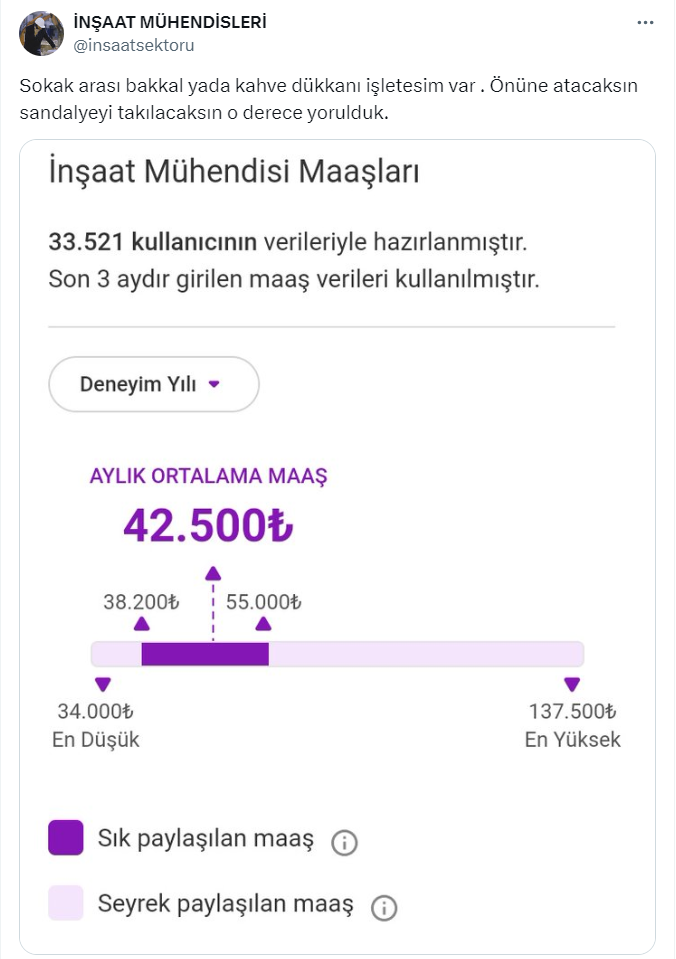Expand the Deneyim Yılı dropdown
This screenshot has width=676, height=959.
tap(154, 384)
